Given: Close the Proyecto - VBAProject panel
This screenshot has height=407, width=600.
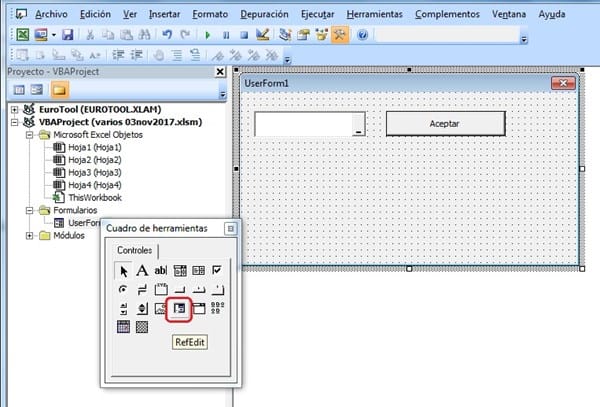Looking at the screenshot, I should point(220,72).
